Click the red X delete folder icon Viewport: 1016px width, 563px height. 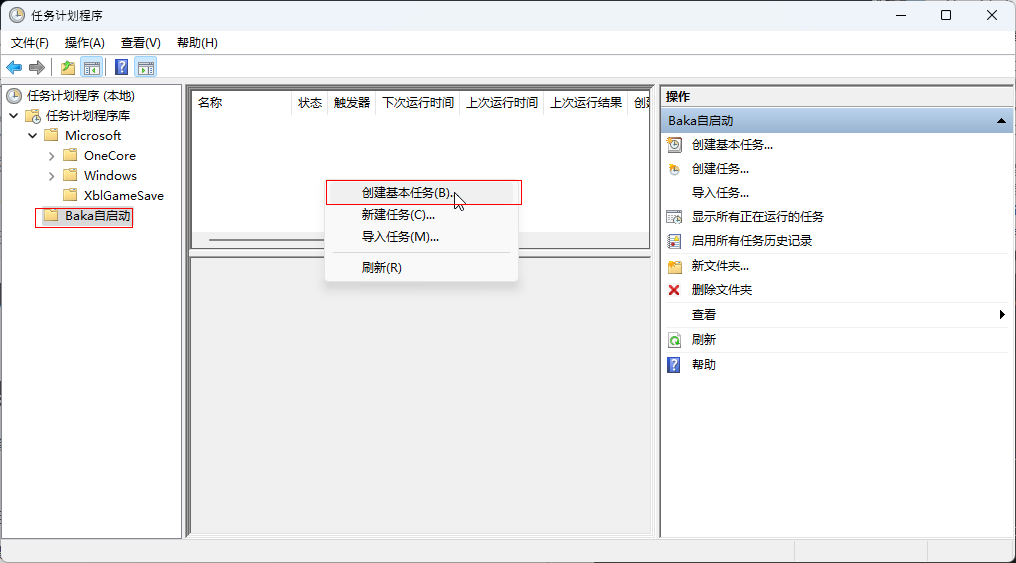(674, 290)
